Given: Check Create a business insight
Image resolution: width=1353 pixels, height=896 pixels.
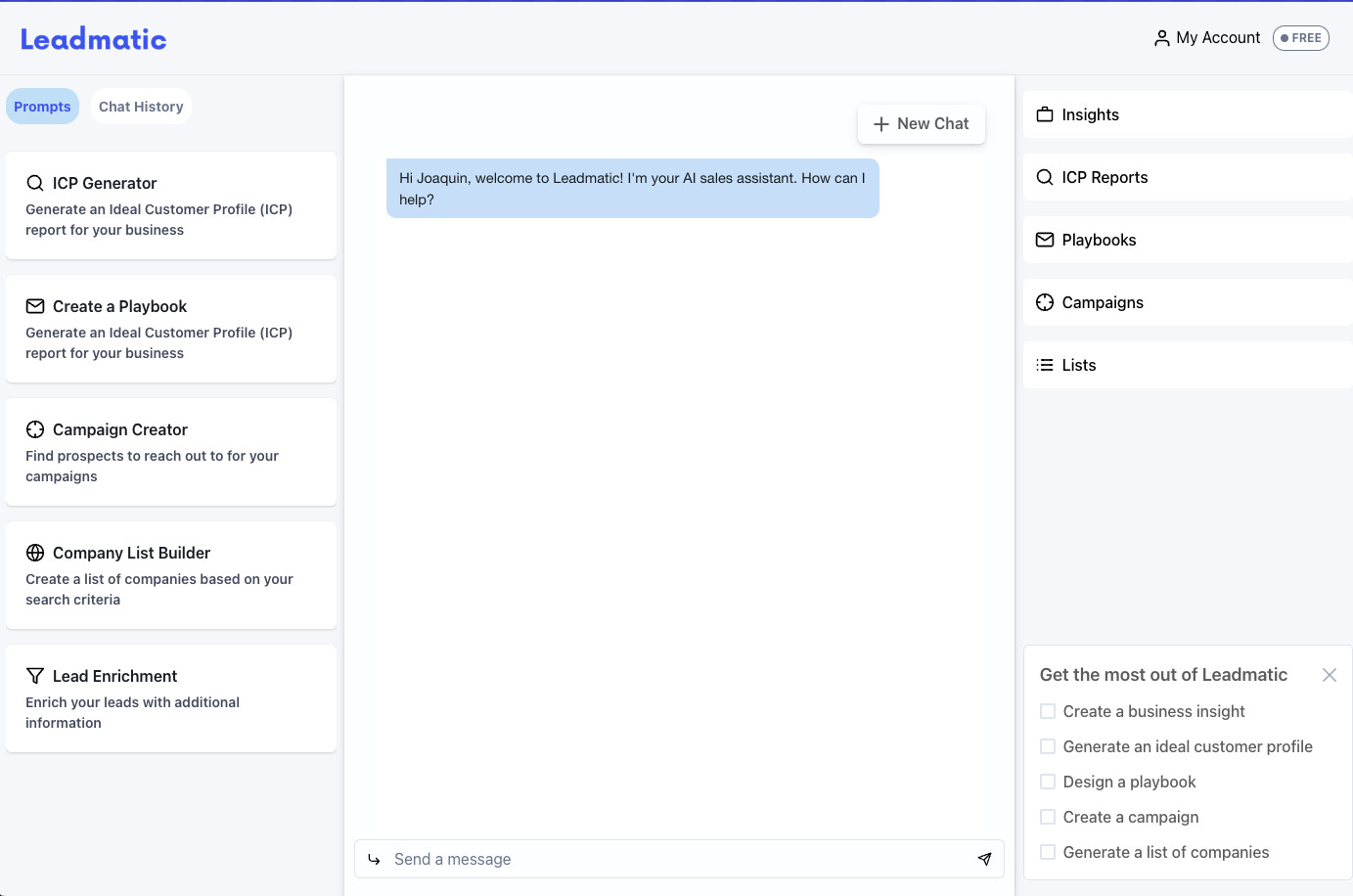Looking at the screenshot, I should (x=1048, y=711).
